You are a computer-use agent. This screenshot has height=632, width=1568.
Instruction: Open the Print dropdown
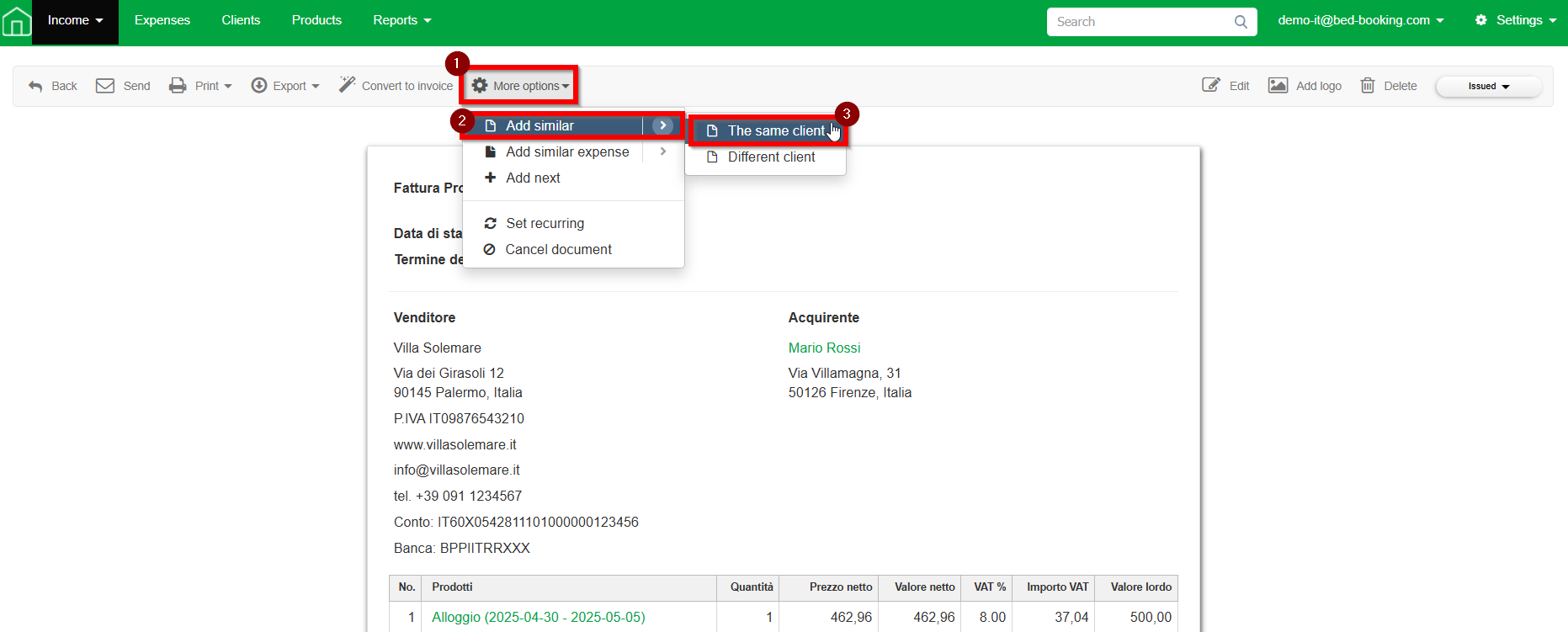pos(200,86)
